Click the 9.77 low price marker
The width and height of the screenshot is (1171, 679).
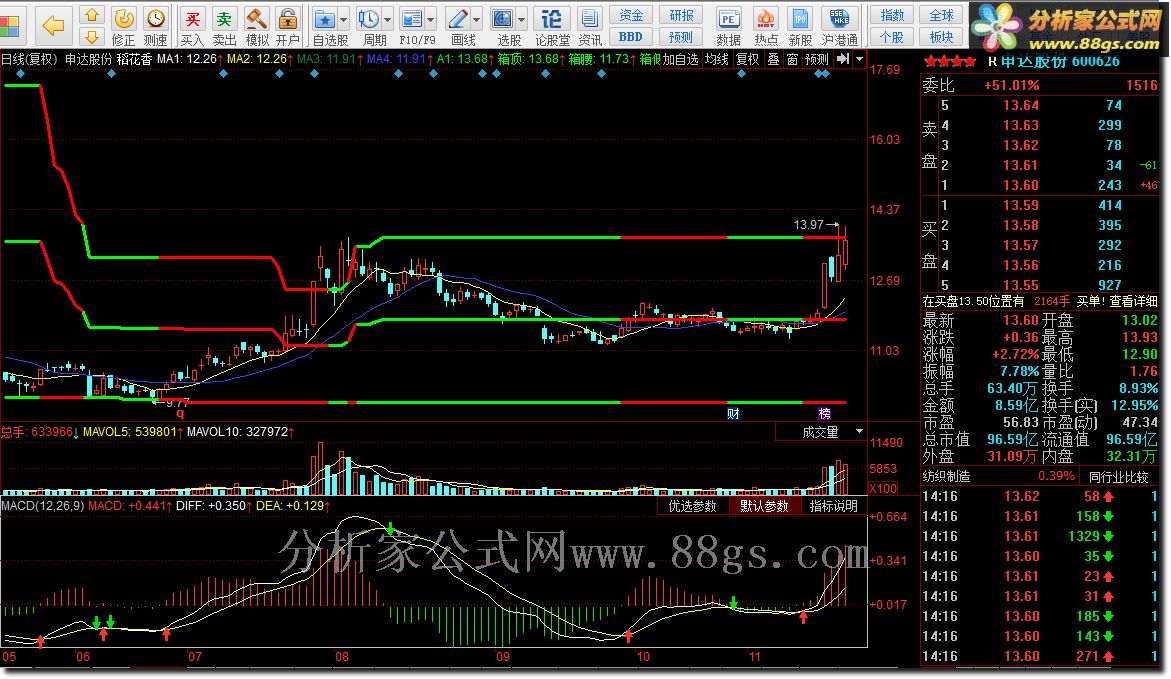point(178,403)
